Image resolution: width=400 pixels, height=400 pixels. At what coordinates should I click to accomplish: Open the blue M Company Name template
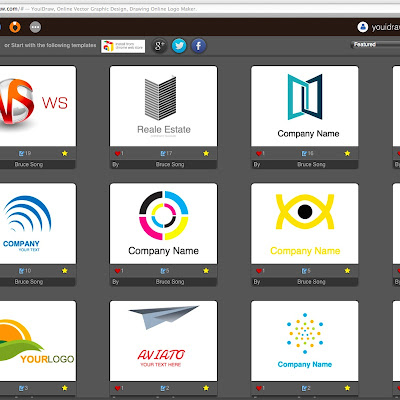(x=305, y=106)
